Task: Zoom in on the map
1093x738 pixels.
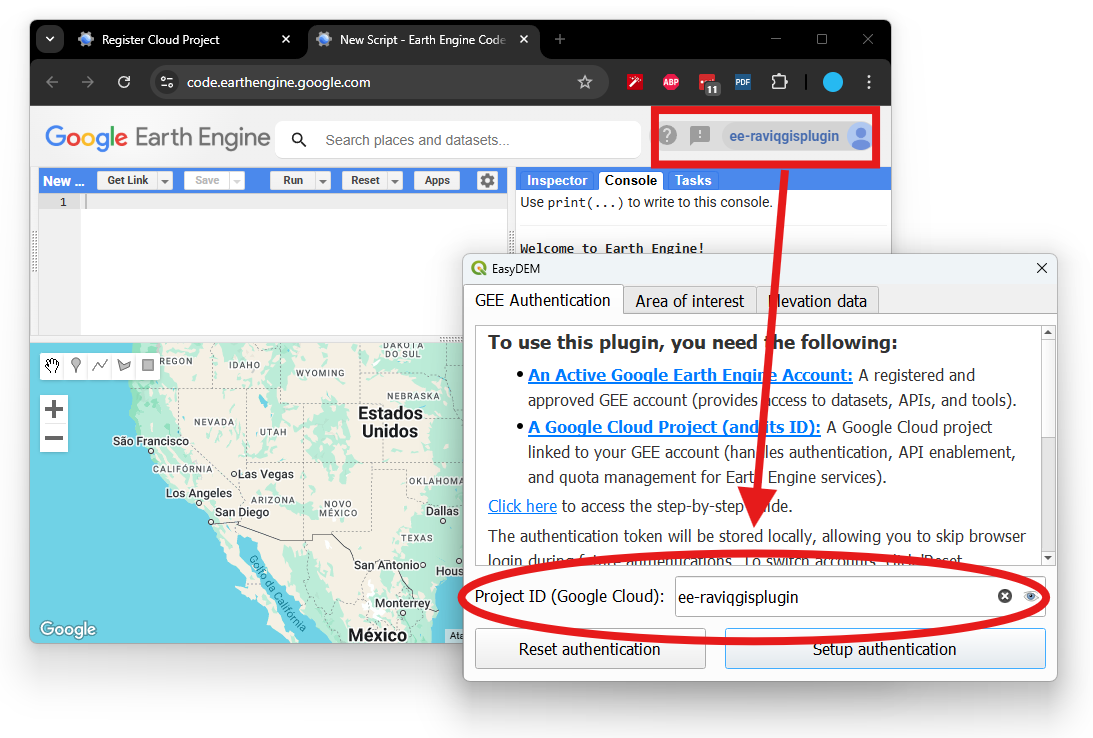Action: point(54,409)
